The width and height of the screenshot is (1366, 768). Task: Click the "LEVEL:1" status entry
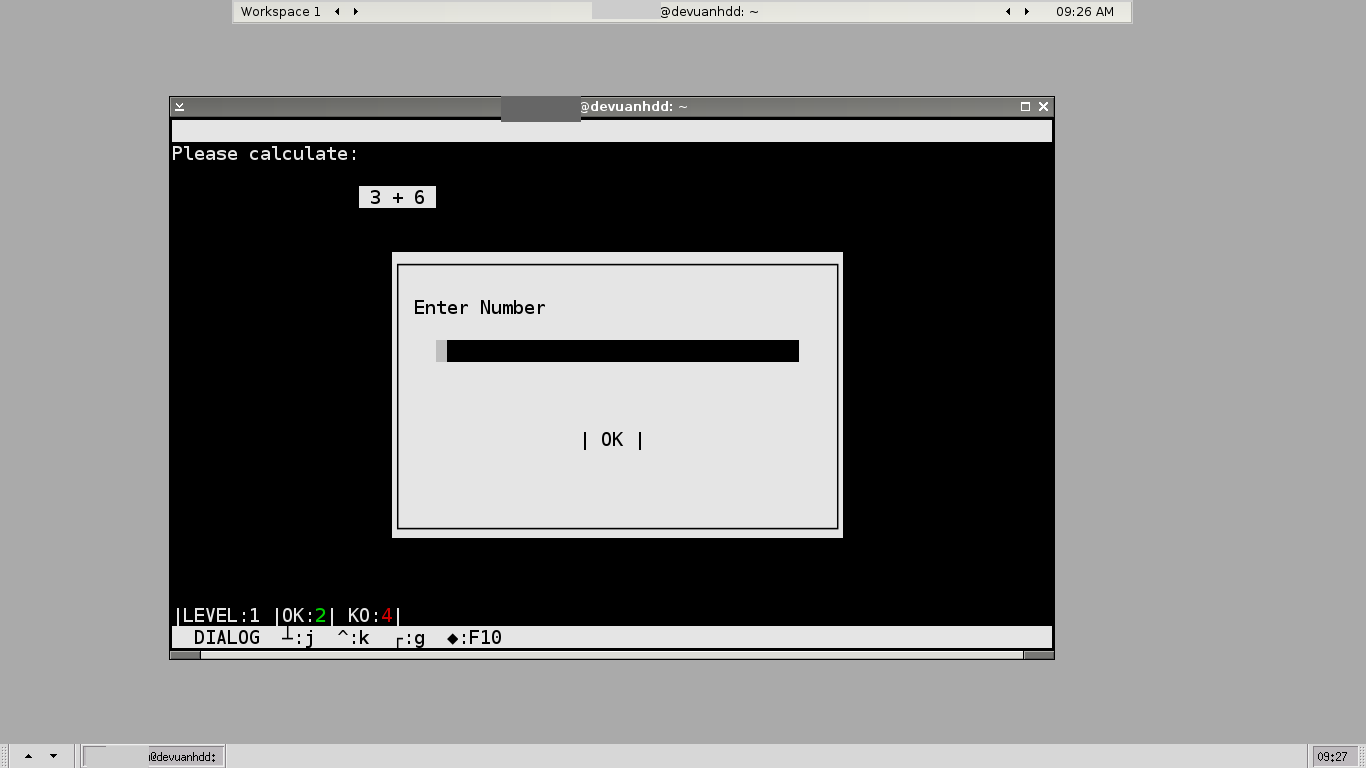click(x=221, y=616)
